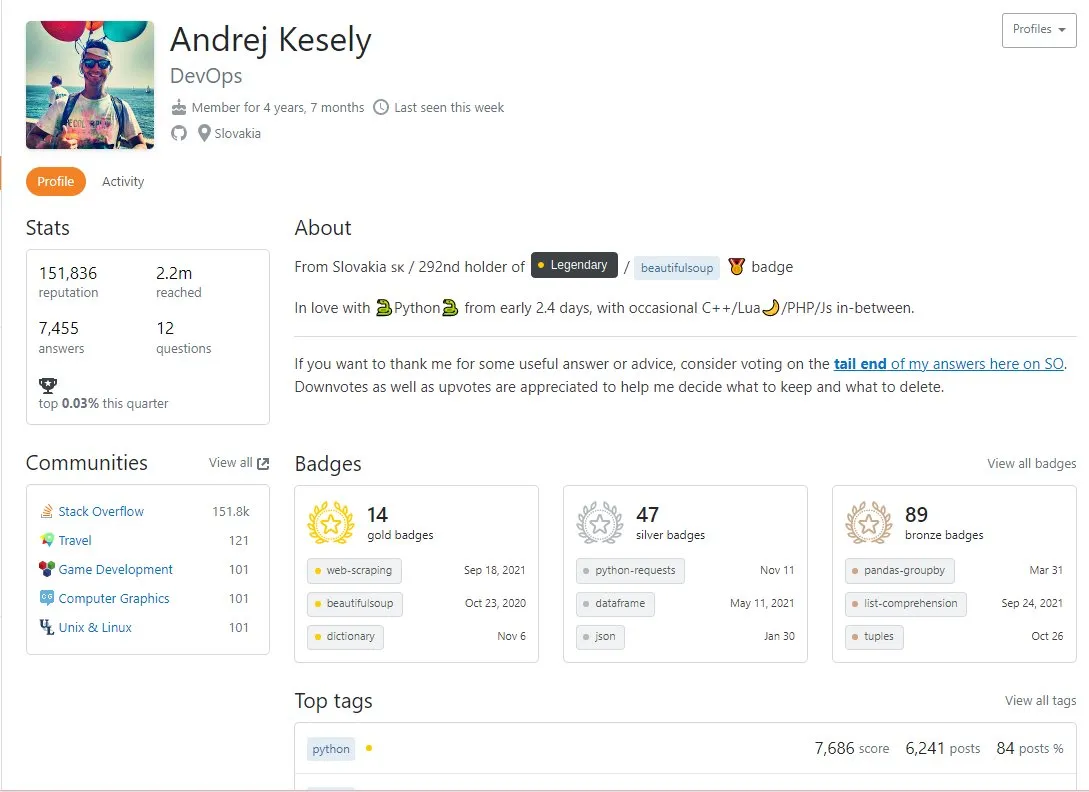Click the Game Development community icon
The image size is (1089, 792).
point(47,569)
